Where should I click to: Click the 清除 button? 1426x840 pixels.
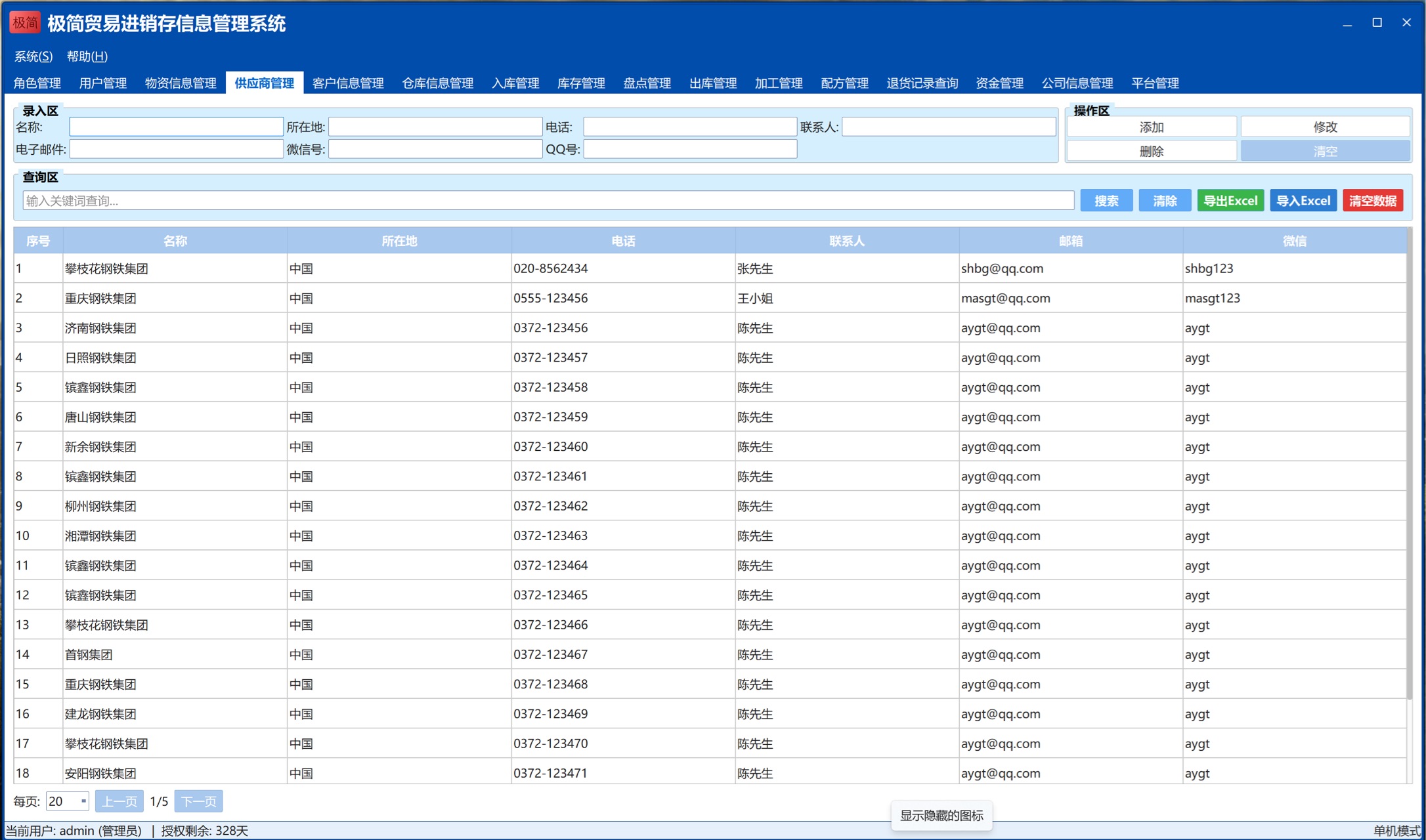coord(1165,201)
